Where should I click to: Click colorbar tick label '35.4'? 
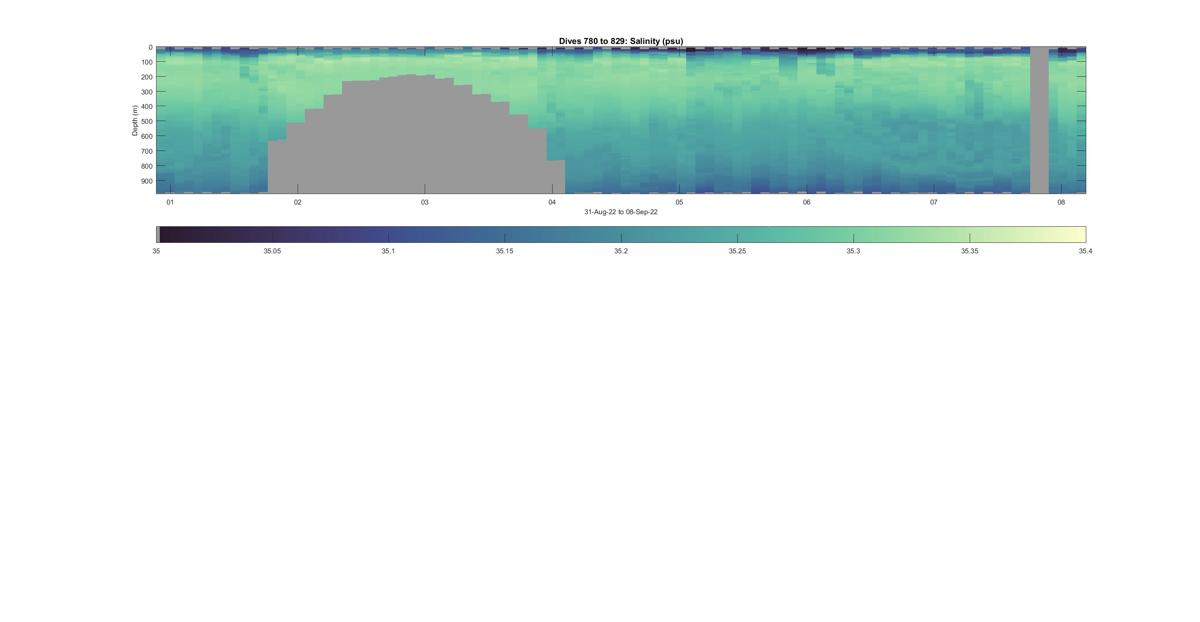tap(1085, 251)
